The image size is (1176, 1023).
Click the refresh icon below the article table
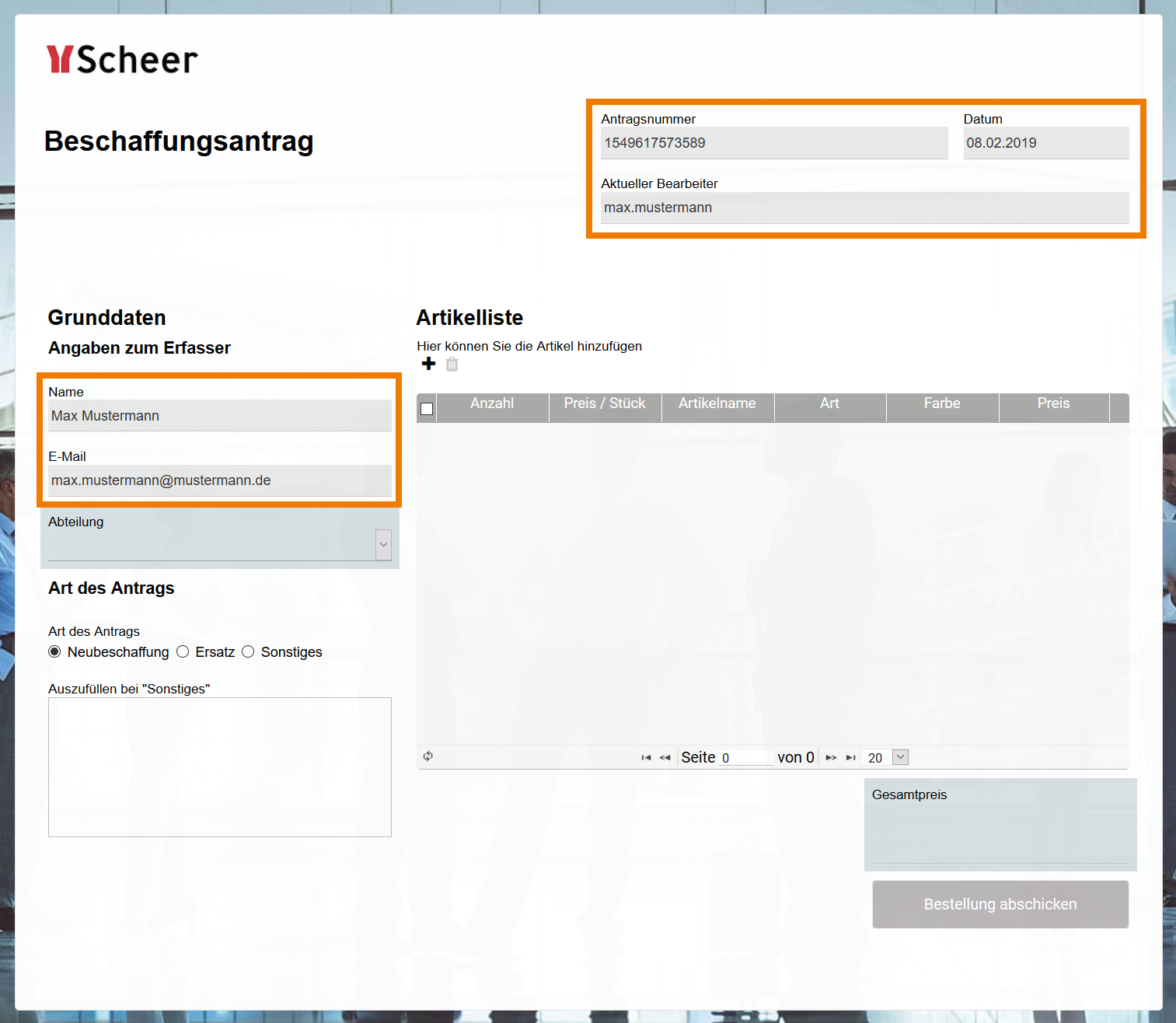click(427, 756)
